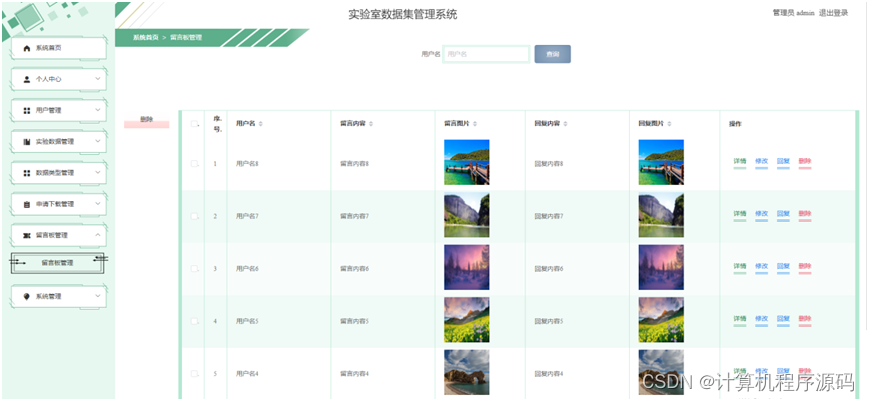Click the pink batch 删除 button left of table
869x401 pixels.
coord(146,120)
